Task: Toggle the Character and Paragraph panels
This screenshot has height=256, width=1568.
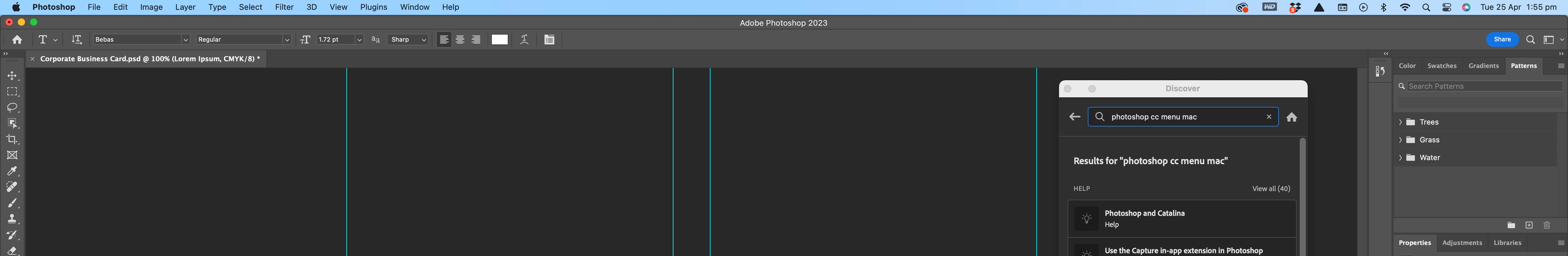Action: 549,40
